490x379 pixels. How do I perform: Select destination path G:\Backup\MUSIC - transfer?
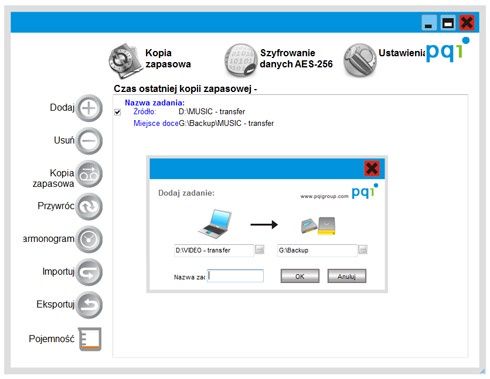(x=226, y=123)
